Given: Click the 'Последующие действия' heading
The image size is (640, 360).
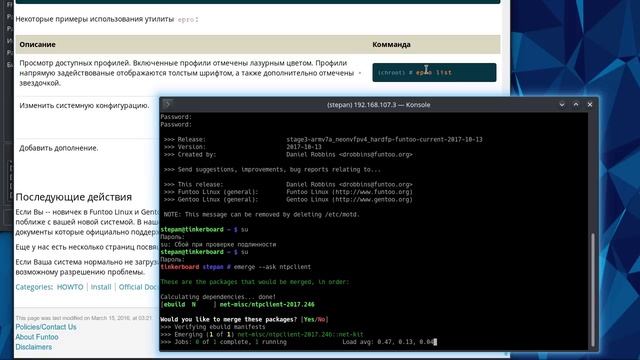Looking at the screenshot, I should pos(73,197).
